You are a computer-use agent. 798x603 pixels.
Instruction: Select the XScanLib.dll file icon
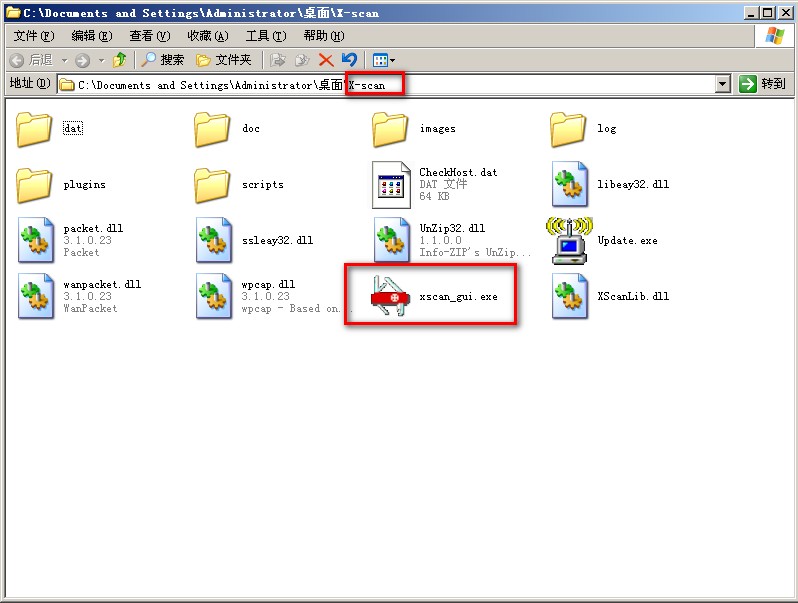tap(569, 296)
